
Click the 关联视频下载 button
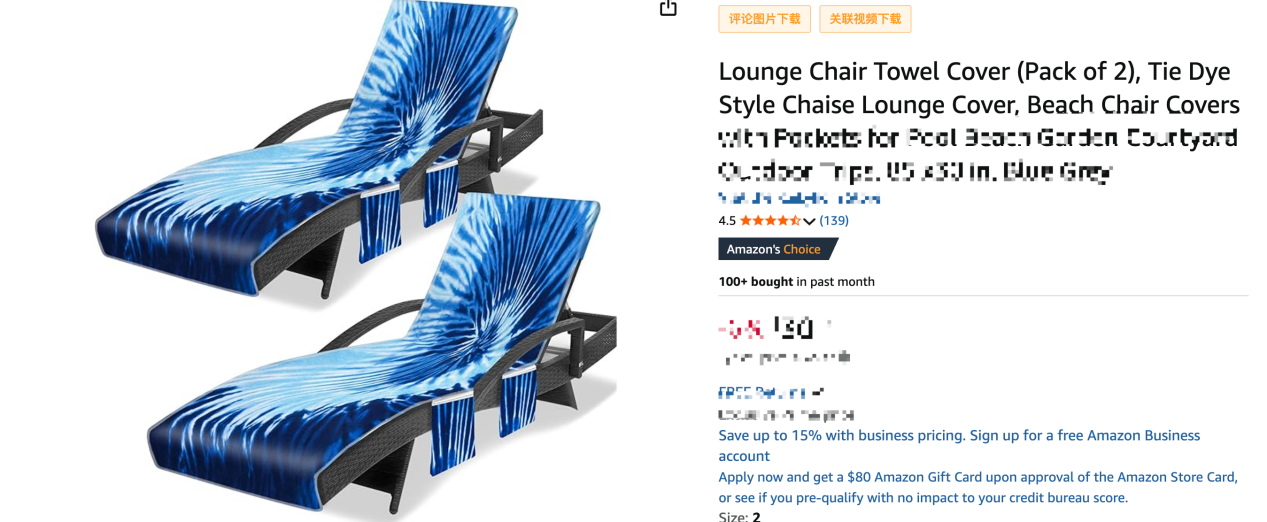(865, 19)
